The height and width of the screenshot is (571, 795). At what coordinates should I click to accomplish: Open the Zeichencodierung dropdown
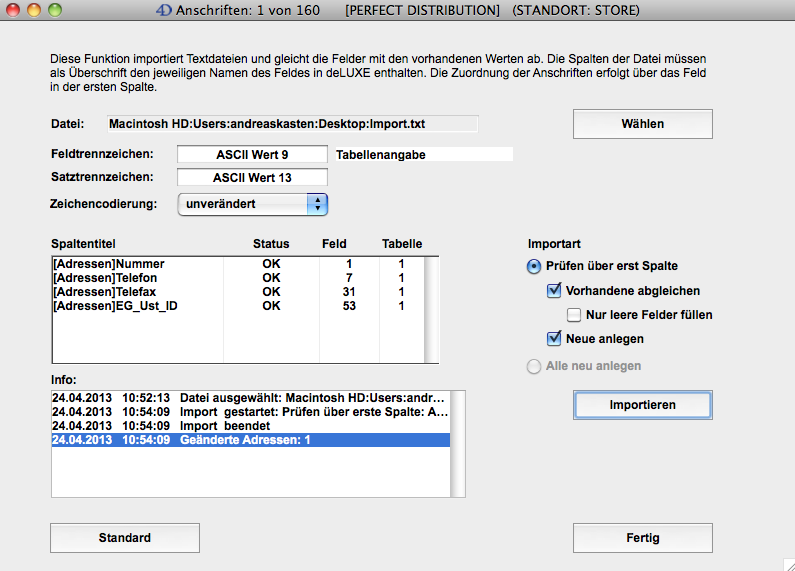coord(252,204)
